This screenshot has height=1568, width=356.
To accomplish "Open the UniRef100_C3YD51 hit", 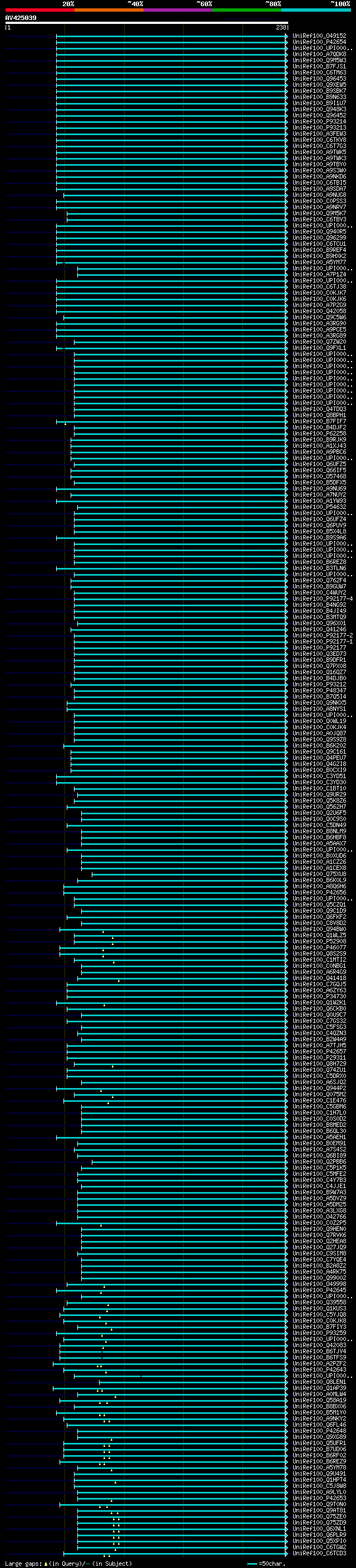I will 319,776.
